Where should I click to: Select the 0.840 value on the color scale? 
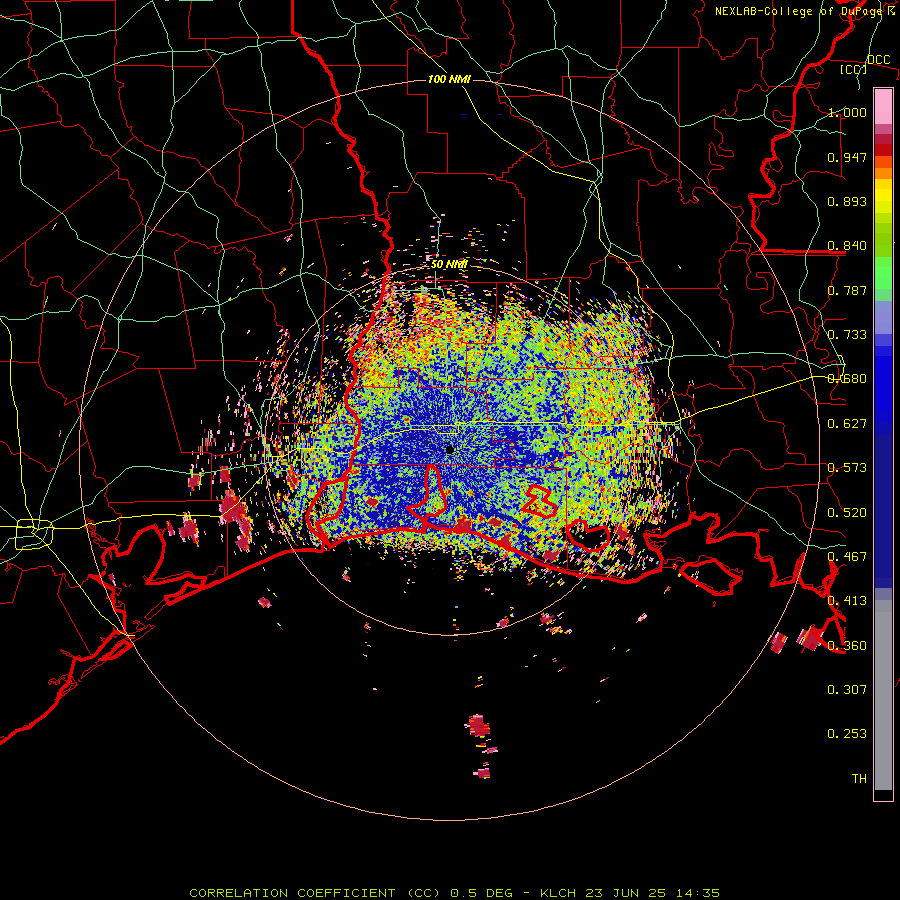(x=847, y=246)
